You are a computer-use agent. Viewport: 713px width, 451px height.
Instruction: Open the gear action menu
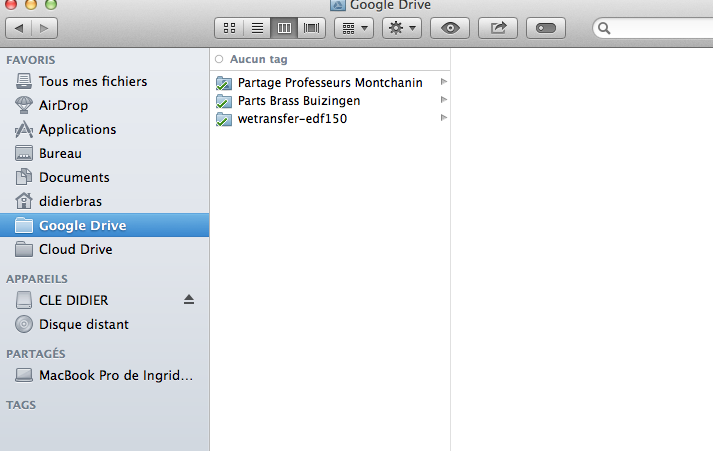click(x=402, y=28)
